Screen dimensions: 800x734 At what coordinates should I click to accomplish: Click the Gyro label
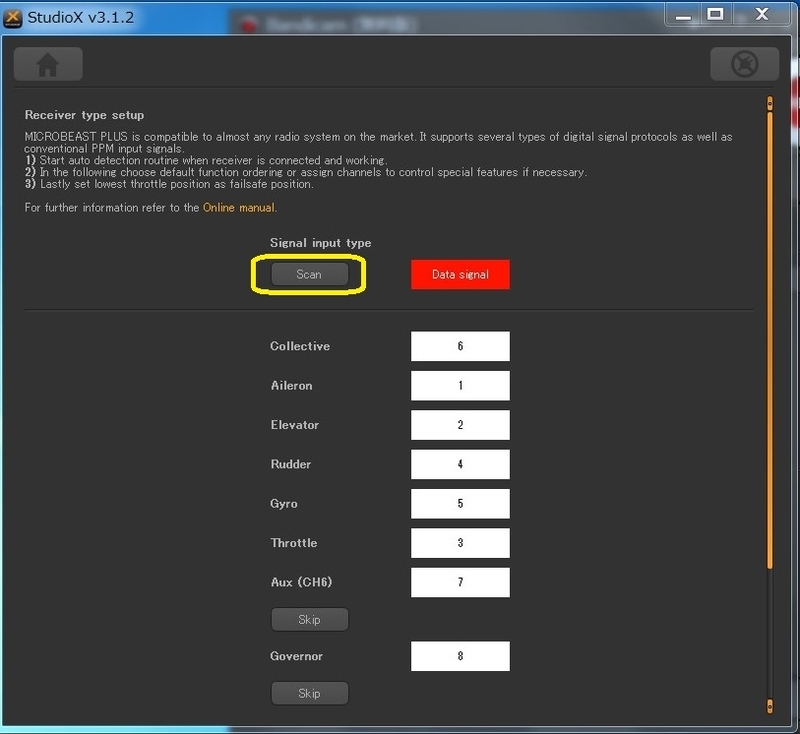click(x=284, y=504)
